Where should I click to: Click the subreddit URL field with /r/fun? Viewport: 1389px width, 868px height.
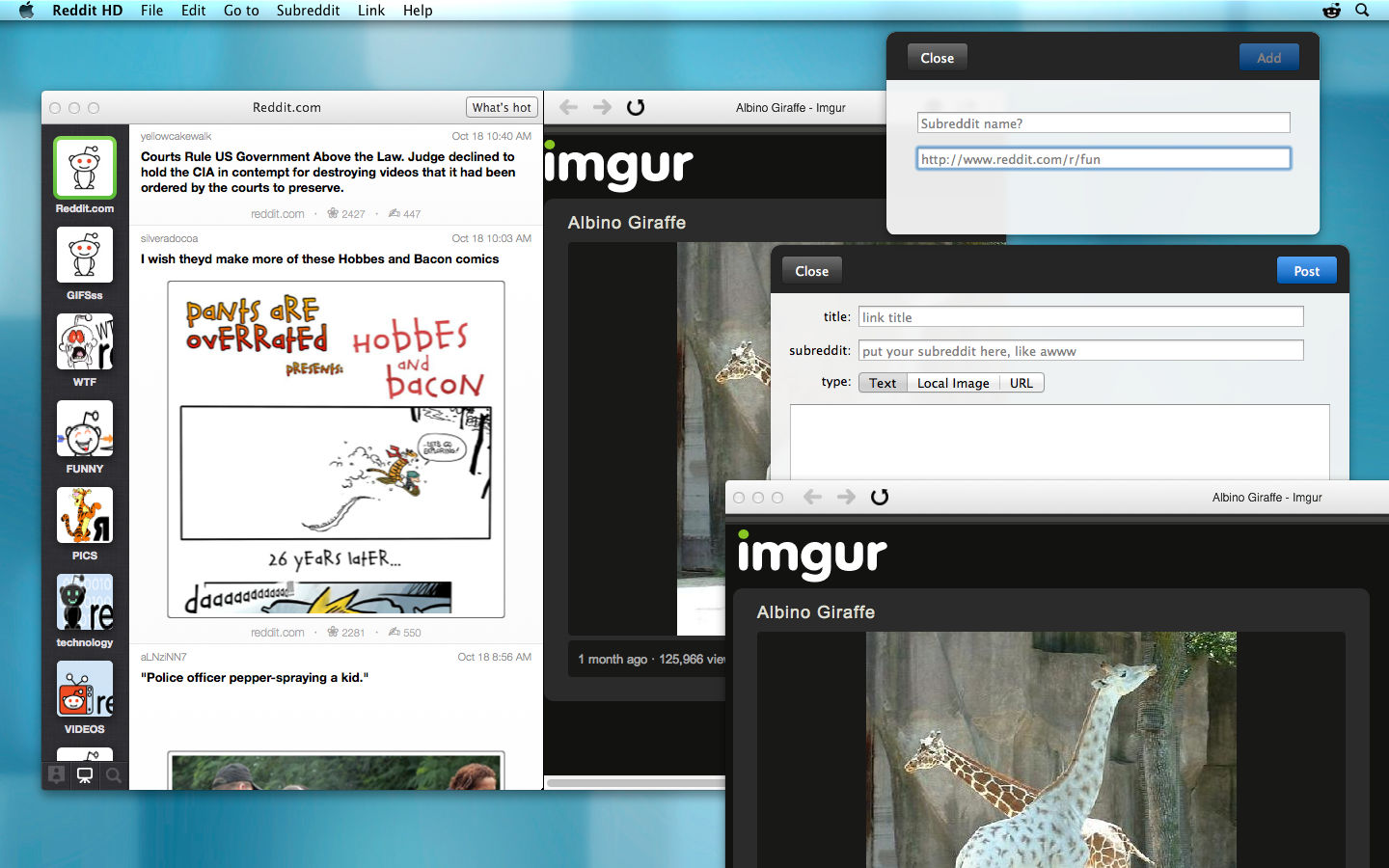click(x=1103, y=158)
